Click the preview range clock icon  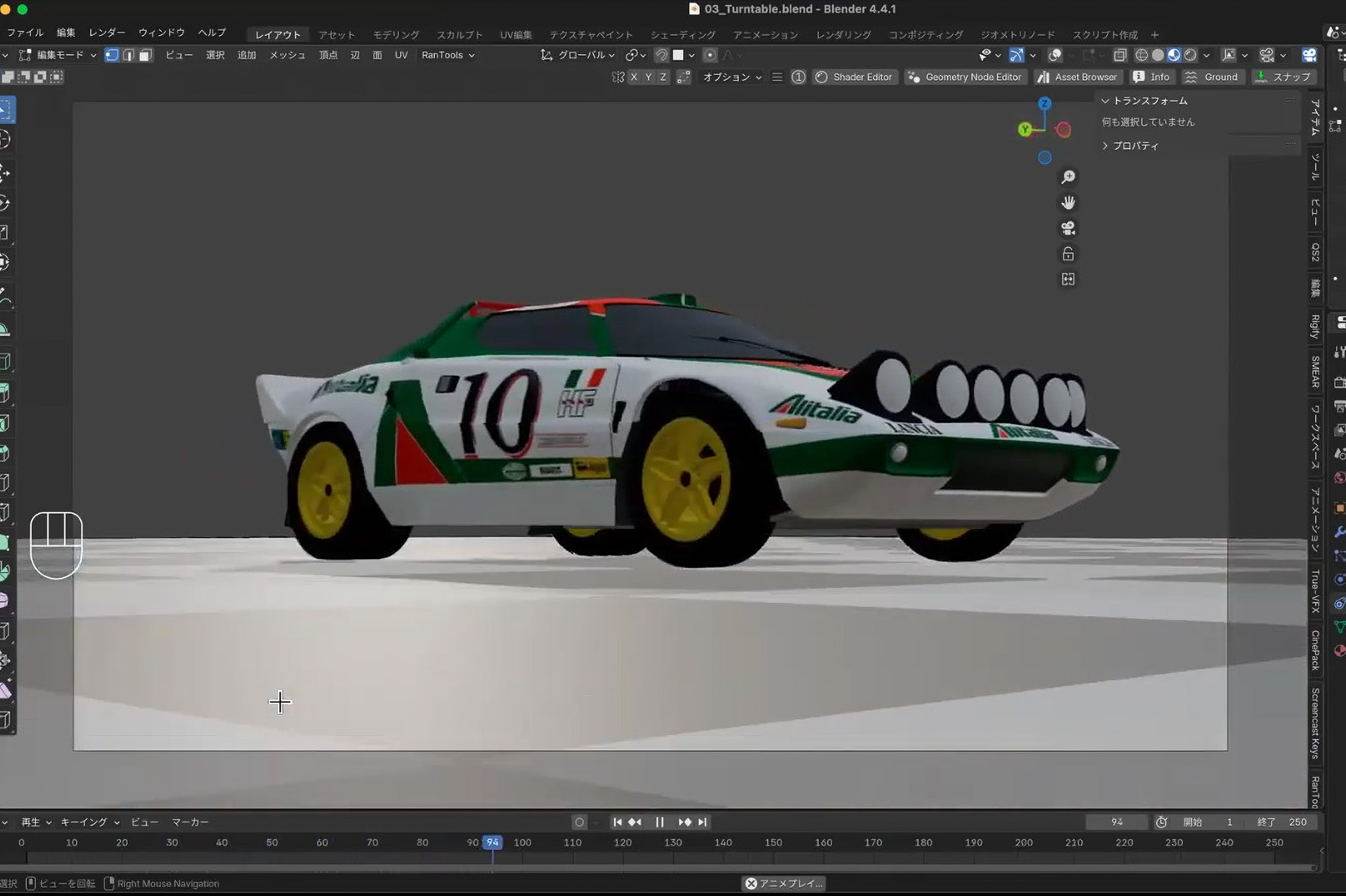tap(1162, 822)
